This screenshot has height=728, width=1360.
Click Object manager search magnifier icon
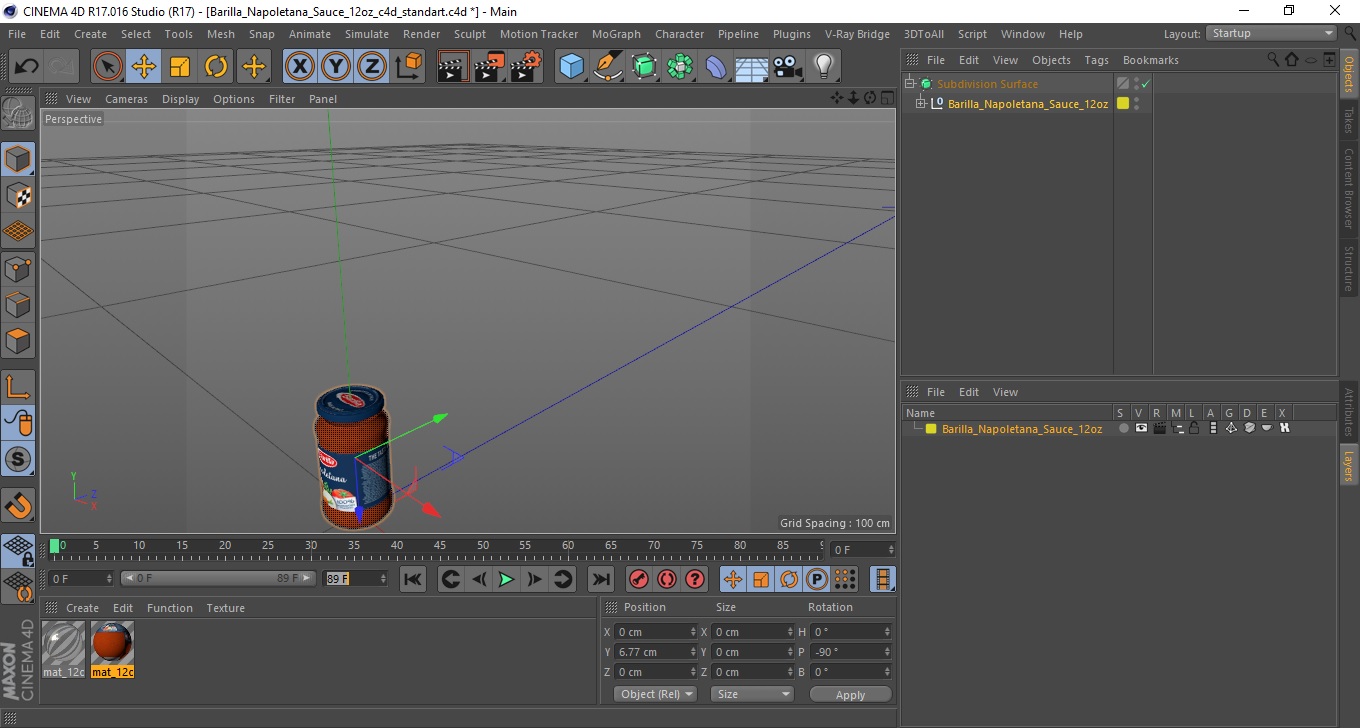[1272, 60]
